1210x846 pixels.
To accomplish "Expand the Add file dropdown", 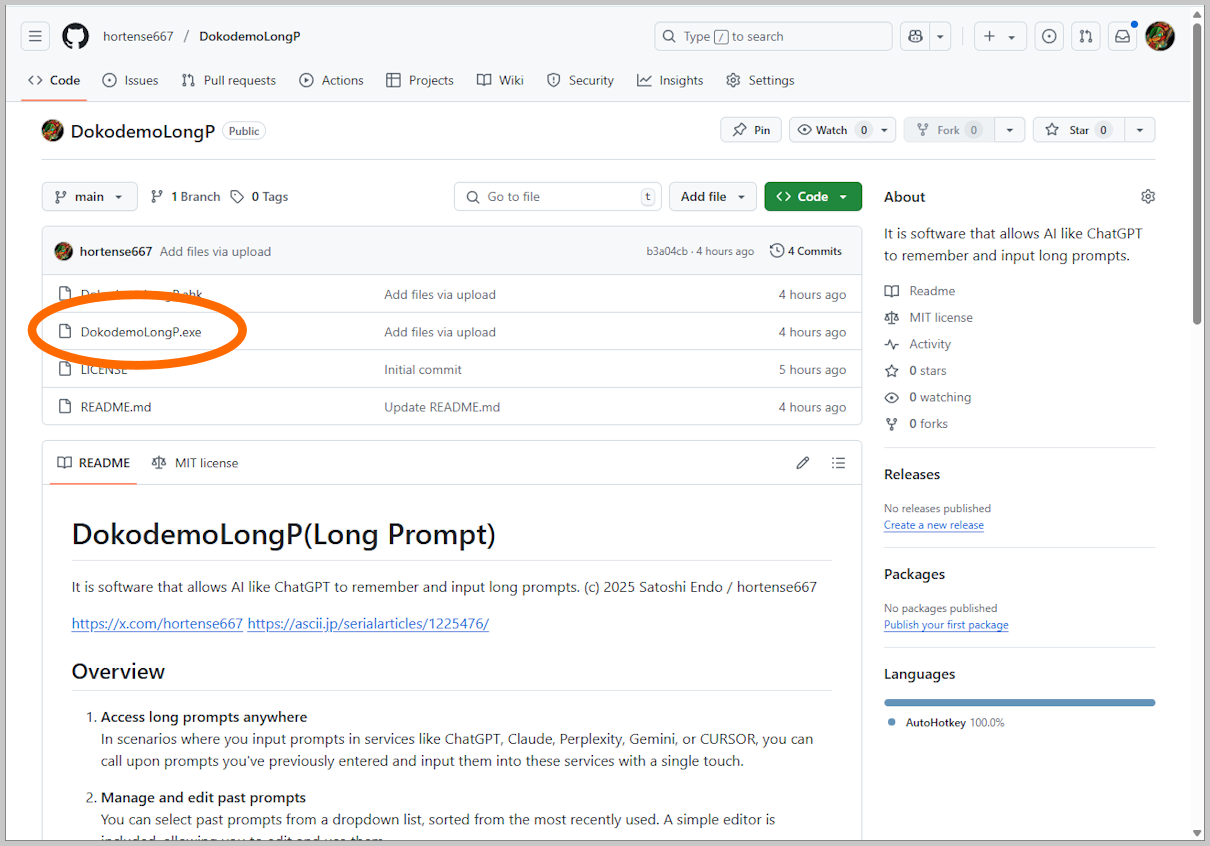I will tap(713, 197).
